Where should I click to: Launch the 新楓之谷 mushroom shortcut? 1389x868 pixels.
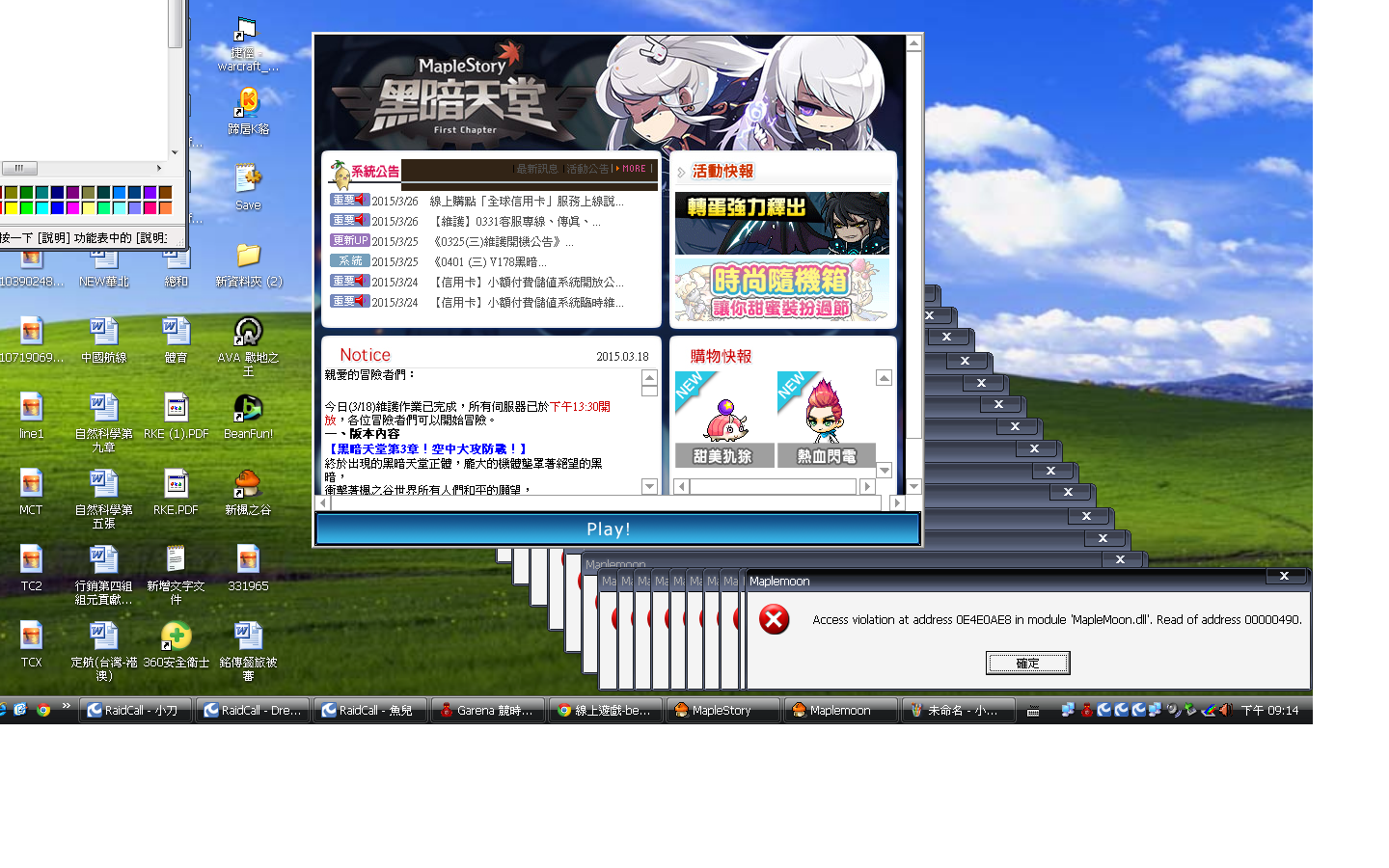coord(248,492)
